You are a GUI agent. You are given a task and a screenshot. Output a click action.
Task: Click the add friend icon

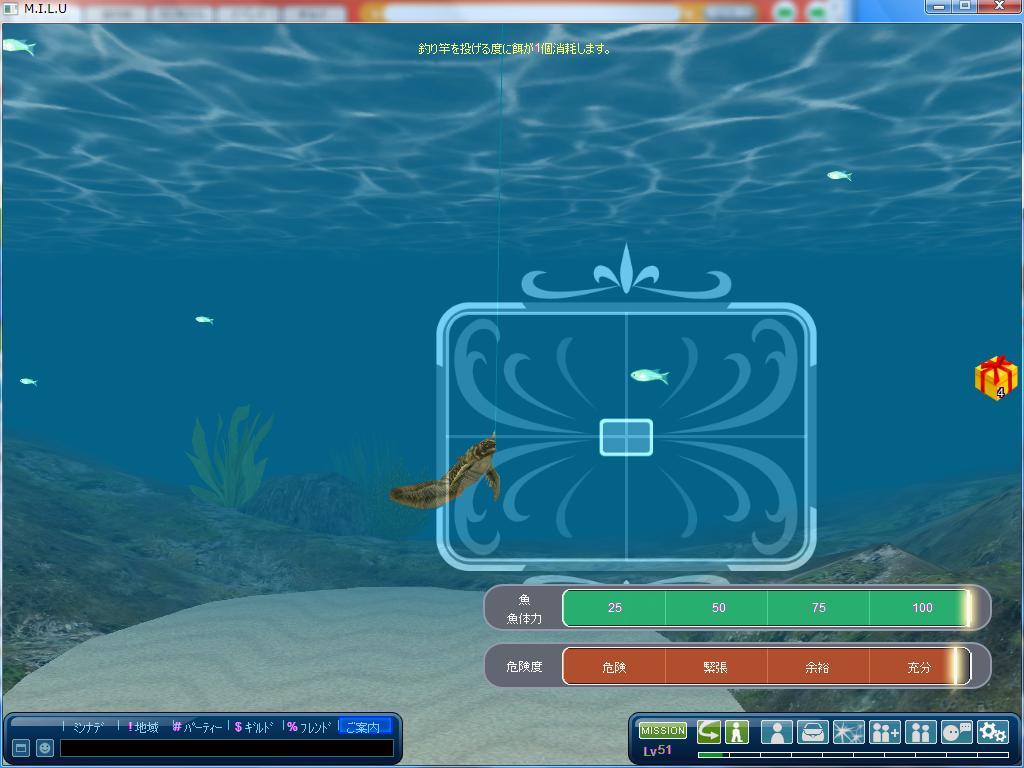[885, 732]
